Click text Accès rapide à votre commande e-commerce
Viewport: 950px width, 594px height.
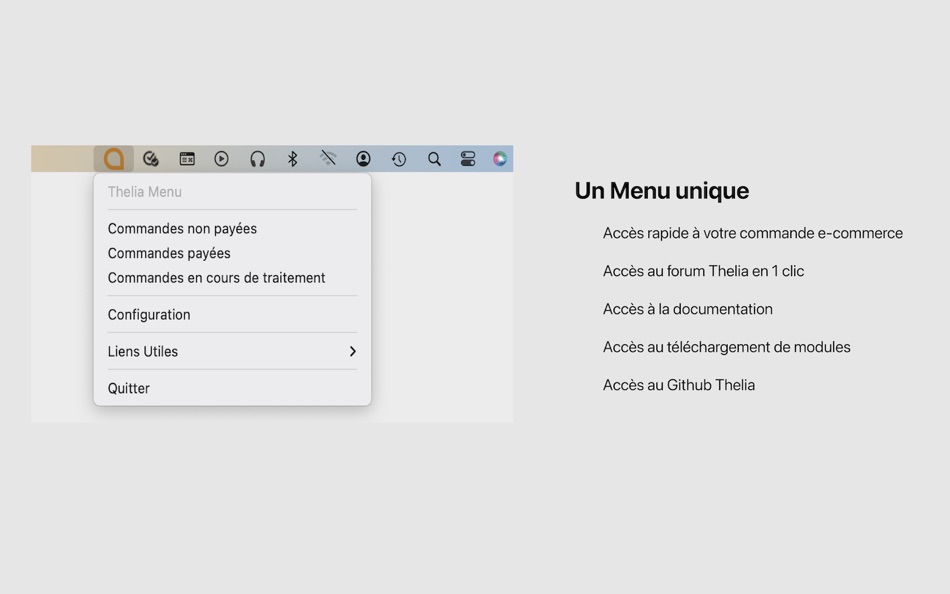[x=752, y=233]
